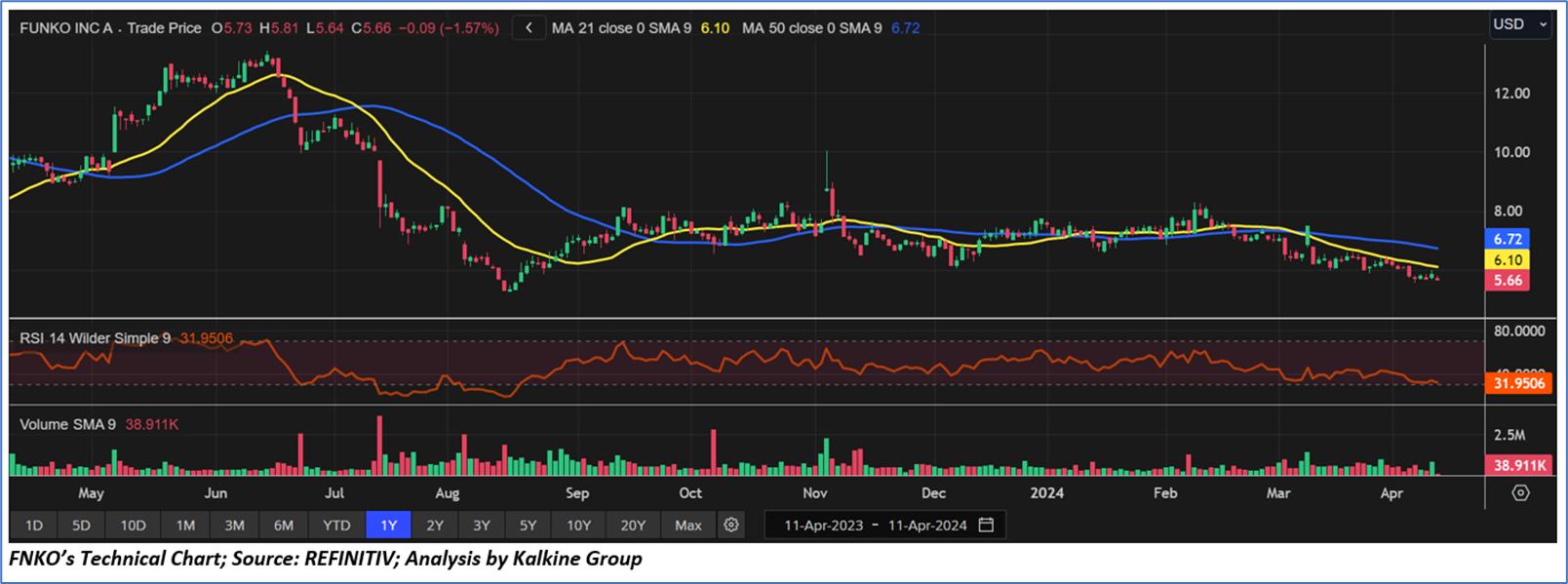Click the price scale target icon
This screenshot has height=584, width=1568.
point(1520,493)
